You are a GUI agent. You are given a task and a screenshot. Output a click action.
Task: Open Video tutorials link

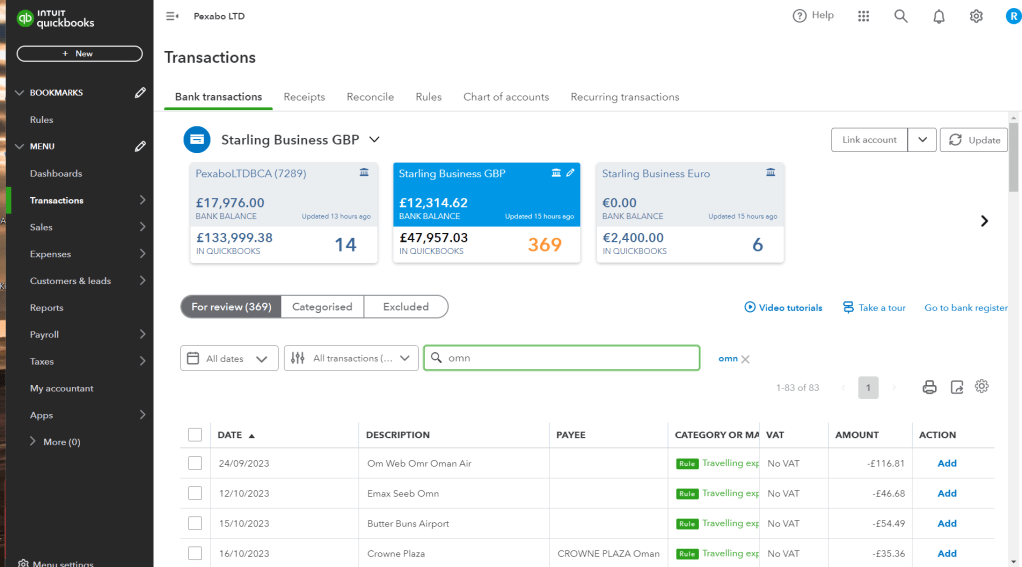(x=783, y=308)
